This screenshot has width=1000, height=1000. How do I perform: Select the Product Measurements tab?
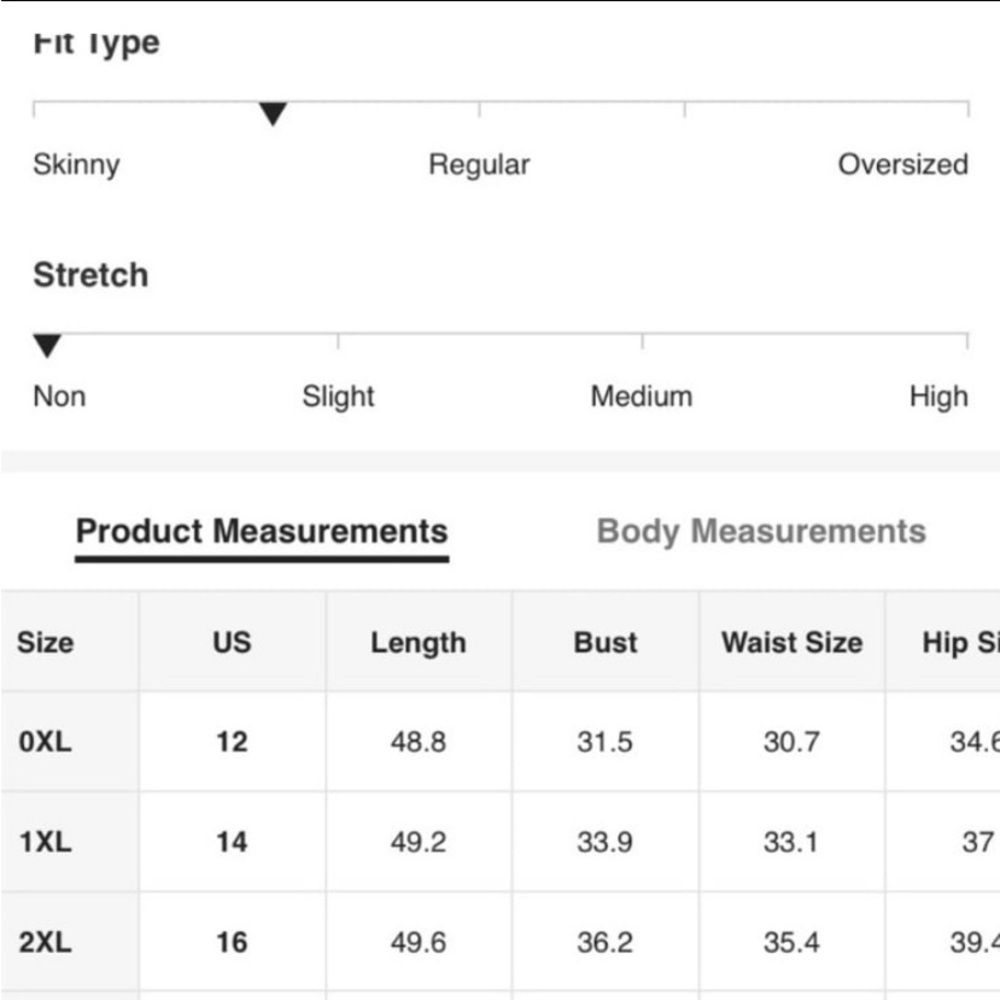click(x=261, y=531)
